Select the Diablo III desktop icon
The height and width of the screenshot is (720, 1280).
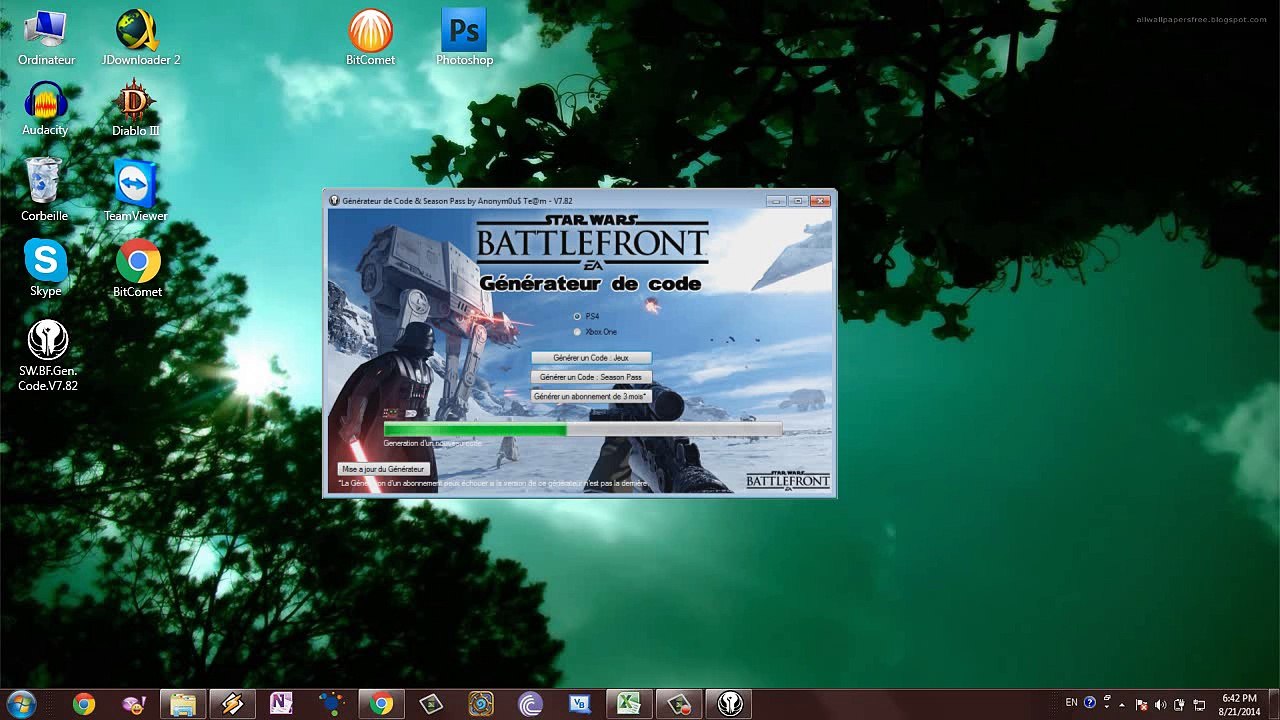(136, 109)
